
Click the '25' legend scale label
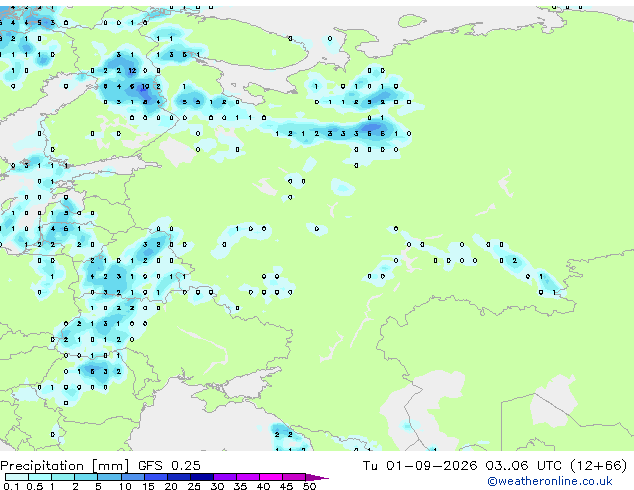(x=194, y=486)
